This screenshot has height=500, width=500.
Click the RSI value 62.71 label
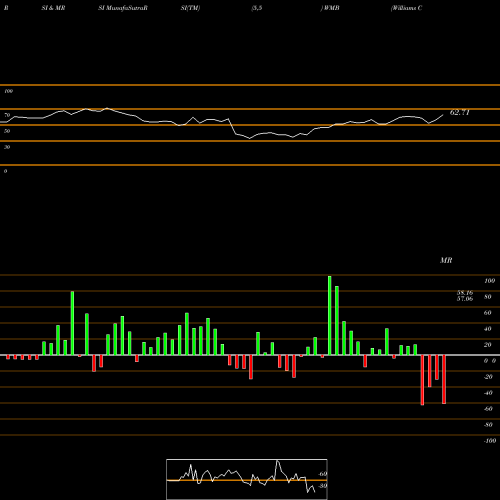pyautogui.click(x=460, y=113)
